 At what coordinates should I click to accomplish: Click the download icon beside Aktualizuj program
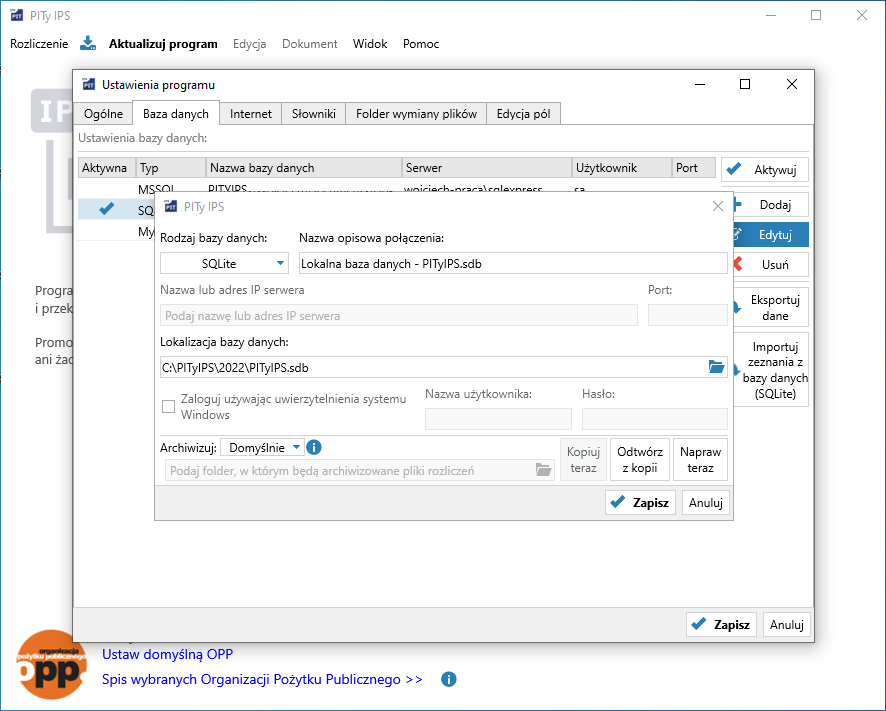[88, 43]
